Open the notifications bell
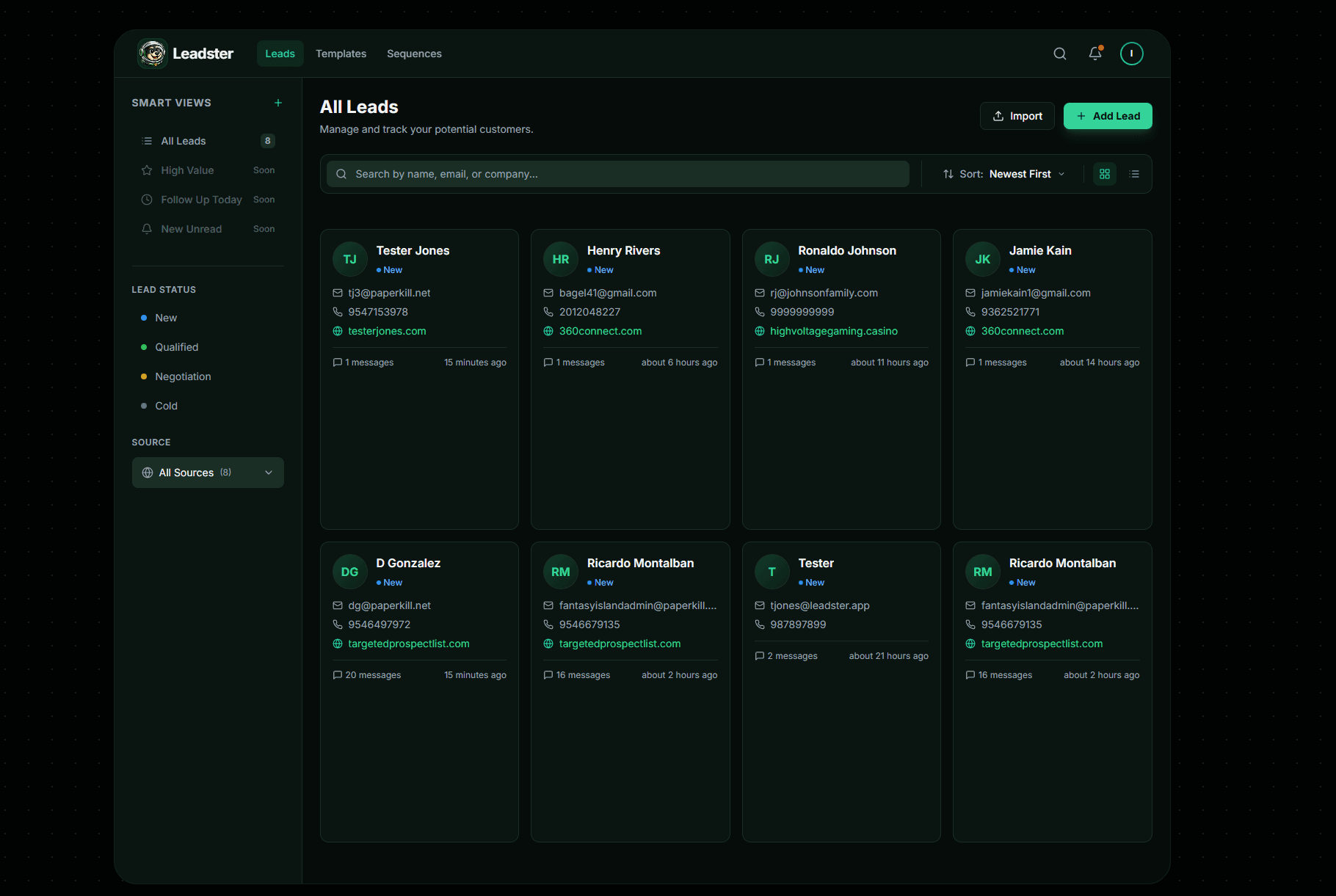Image resolution: width=1336 pixels, height=896 pixels. coord(1094,53)
